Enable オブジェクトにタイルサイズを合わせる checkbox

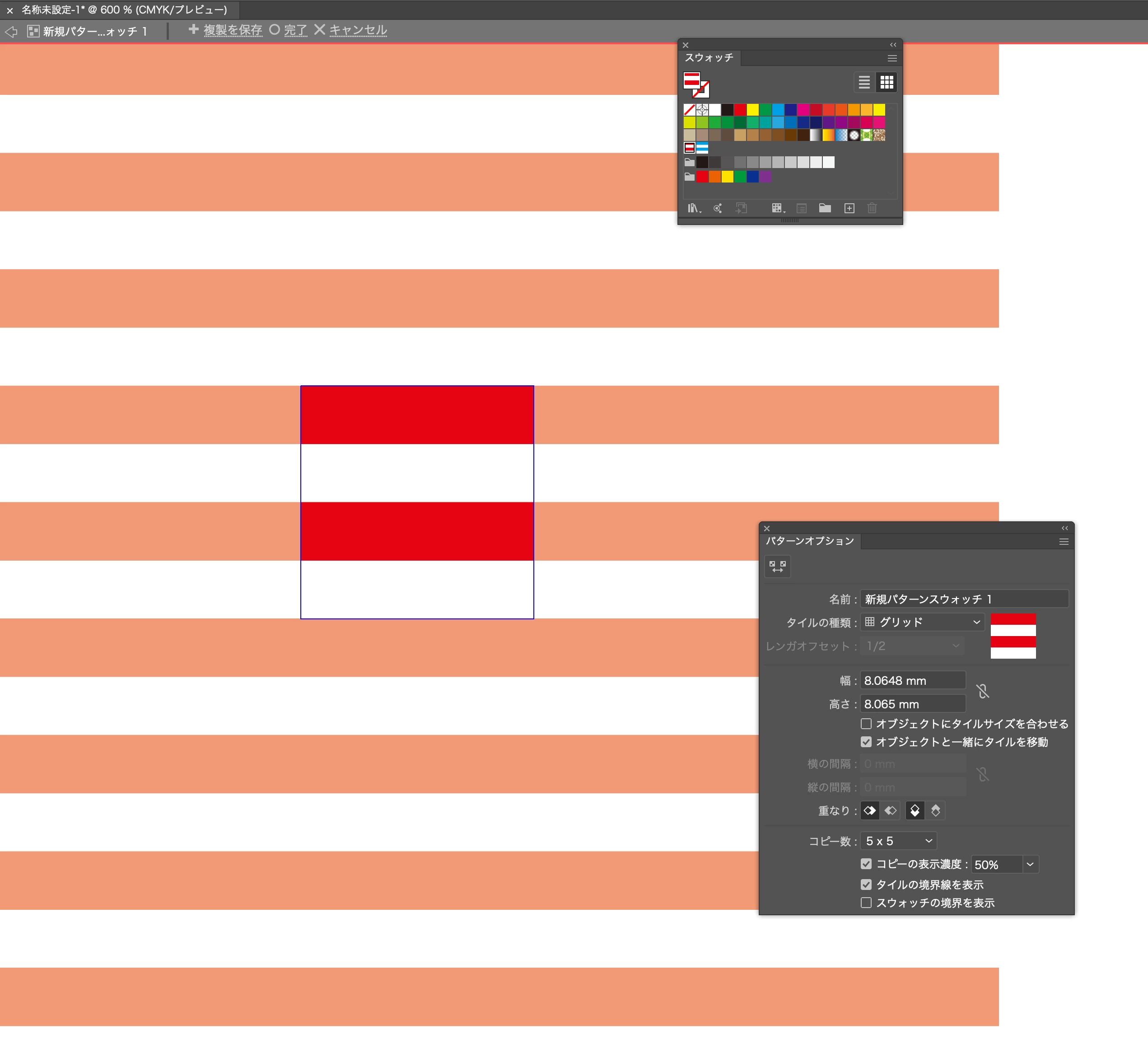pyautogui.click(x=866, y=724)
